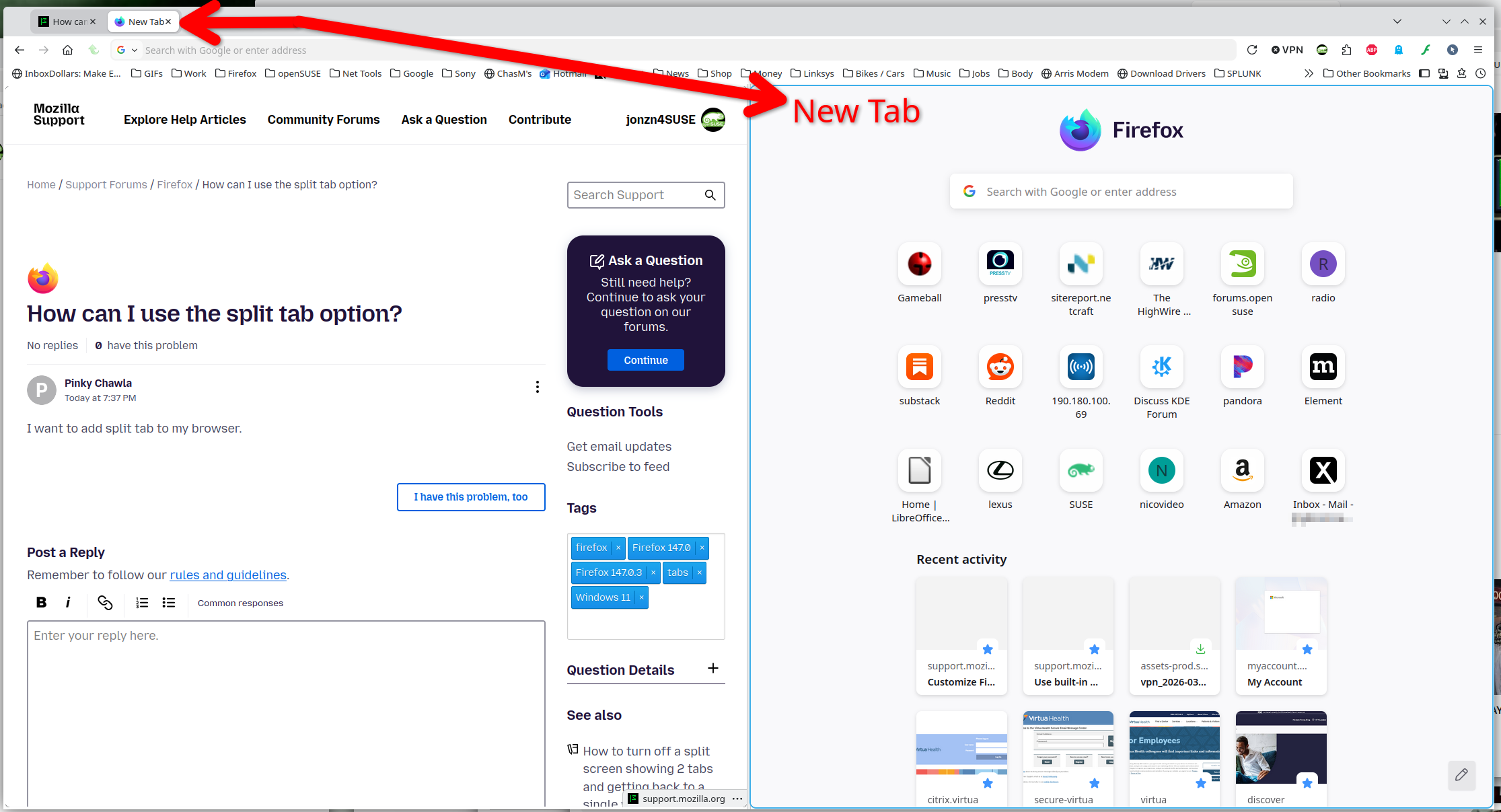Click the rules and guidelines link
The width and height of the screenshot is (1501, 812).
pos(228,575)
